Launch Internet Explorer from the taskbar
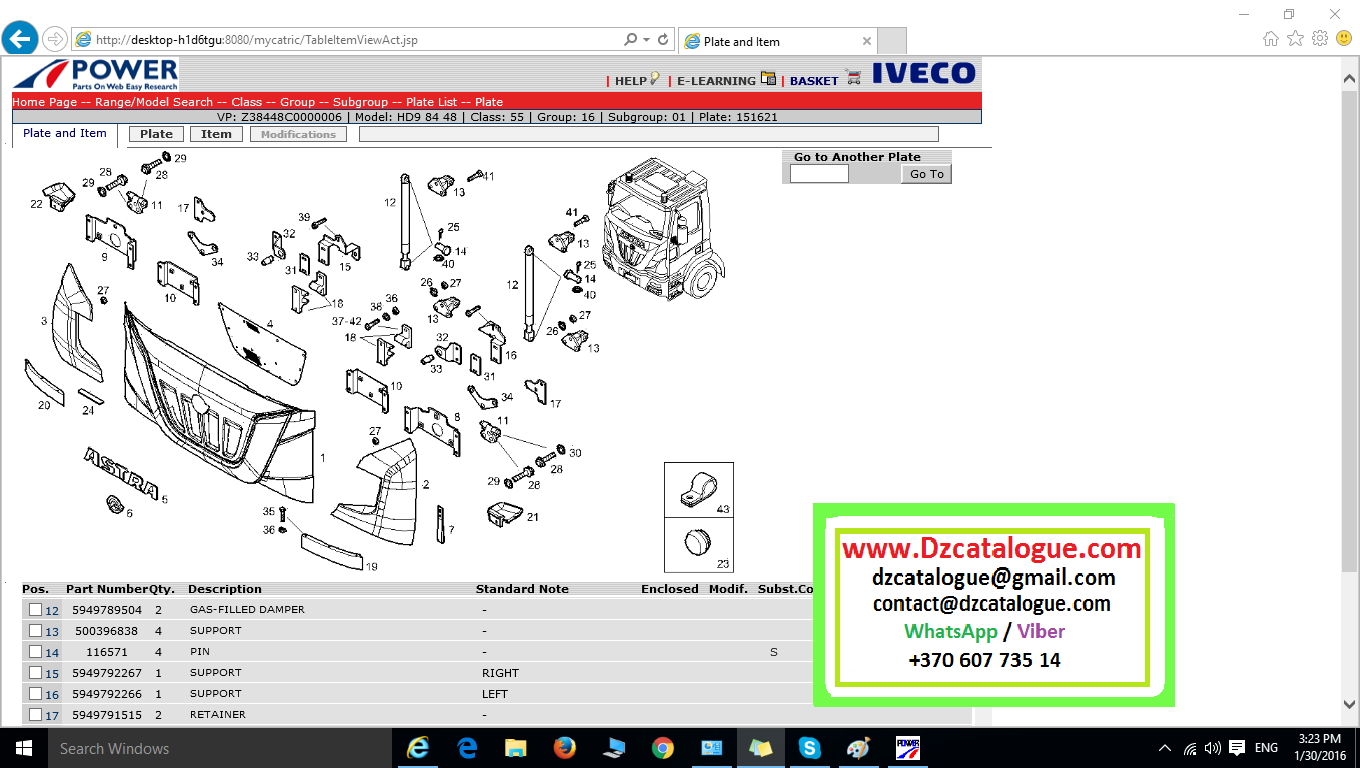The image size is (1360, 768). (418, 748)
